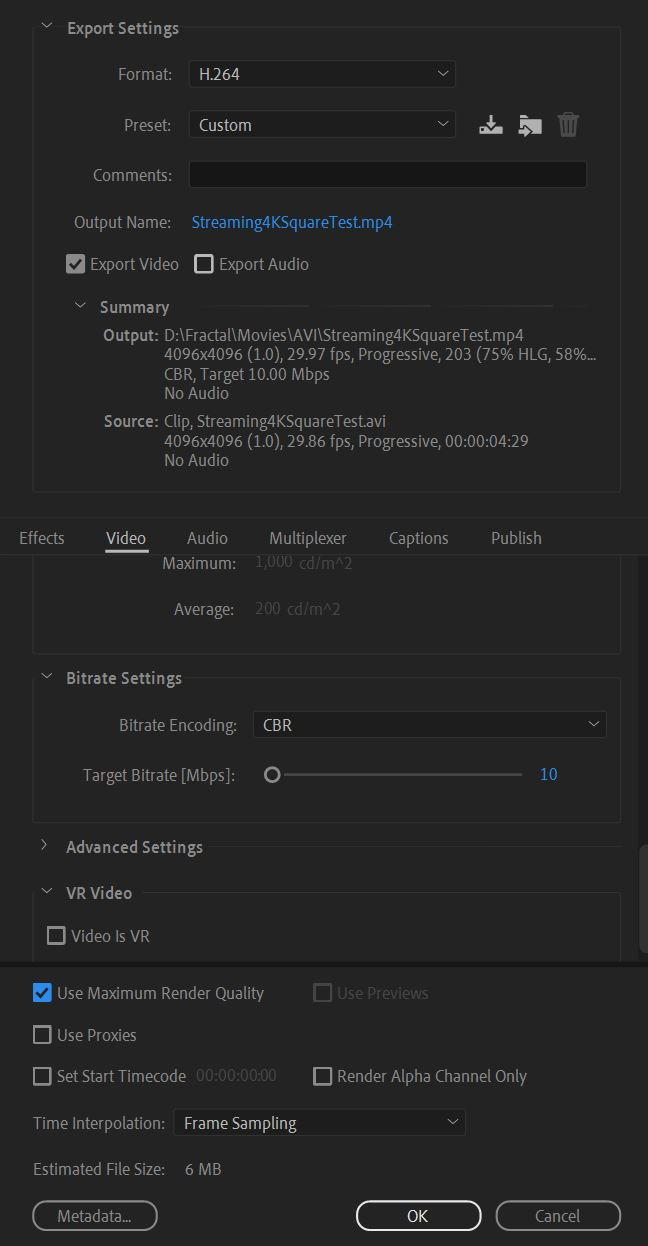This screenshot has height=1246, width=648.
Task: Open the Time Interpolation dropdown
Action: pos(319,1122)
